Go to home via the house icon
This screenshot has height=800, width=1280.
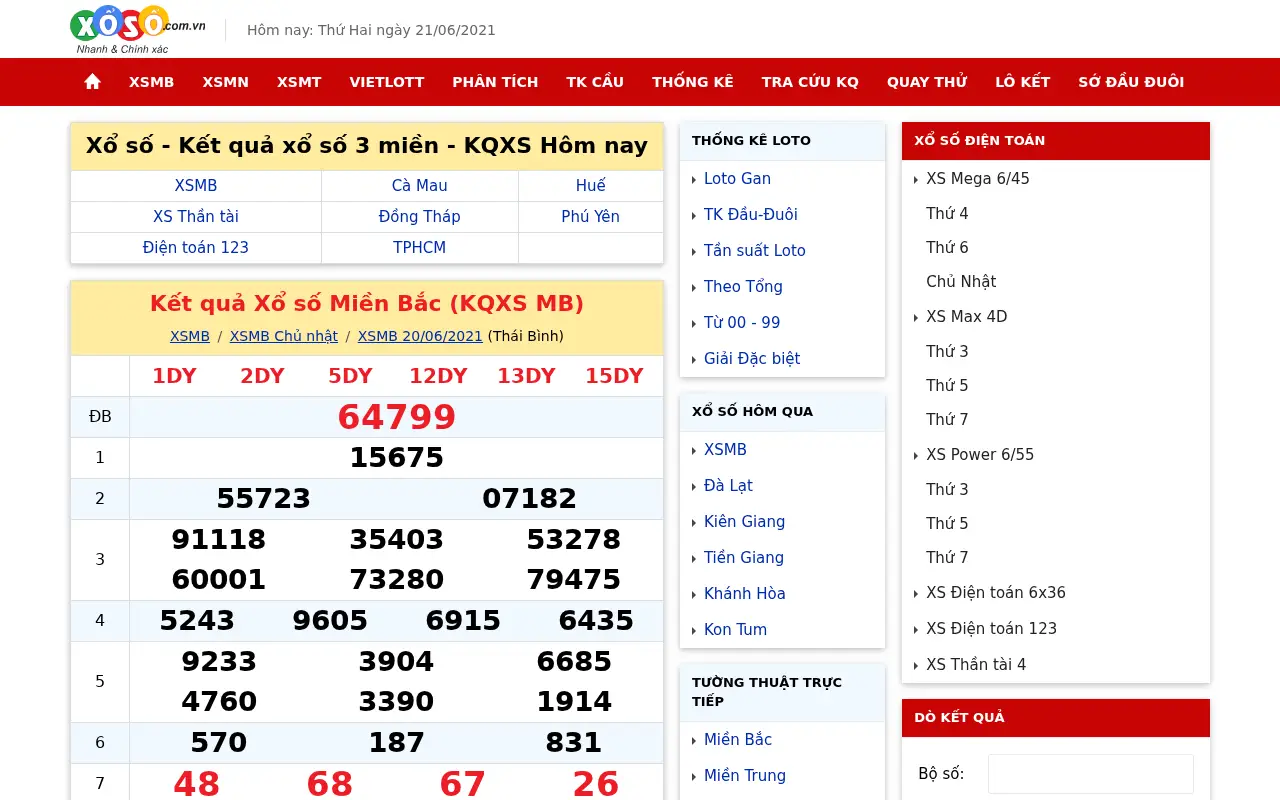point(92,82)
